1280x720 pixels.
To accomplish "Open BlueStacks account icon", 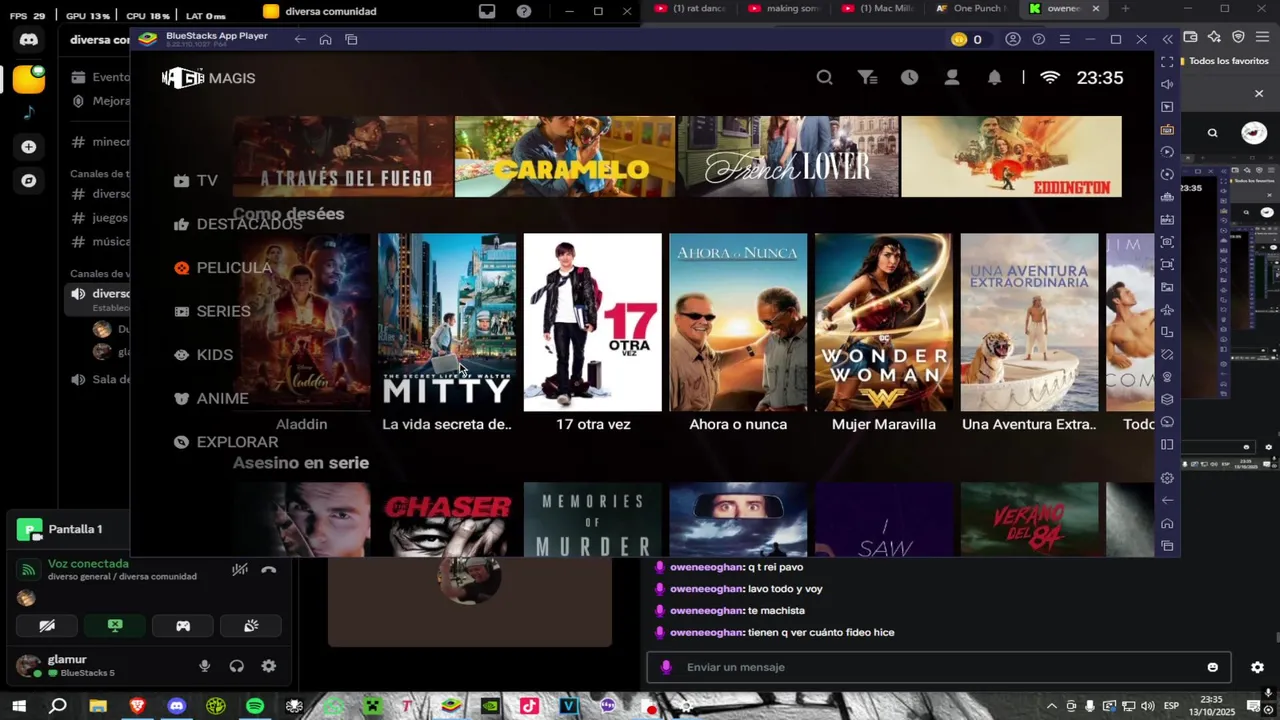I will (x=1013, y=39).
